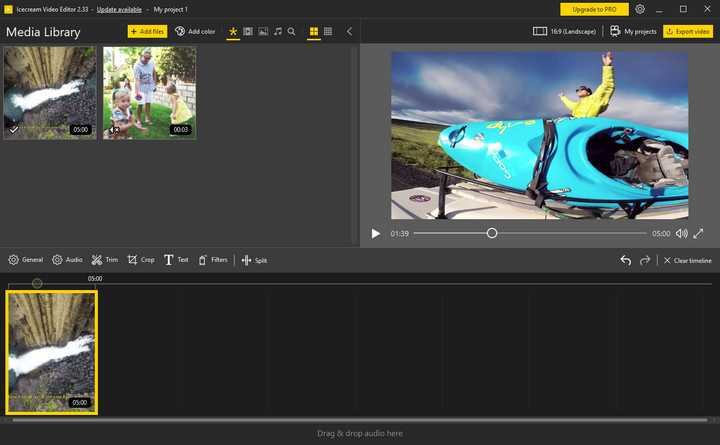Search the media library

tap(292, 32)
